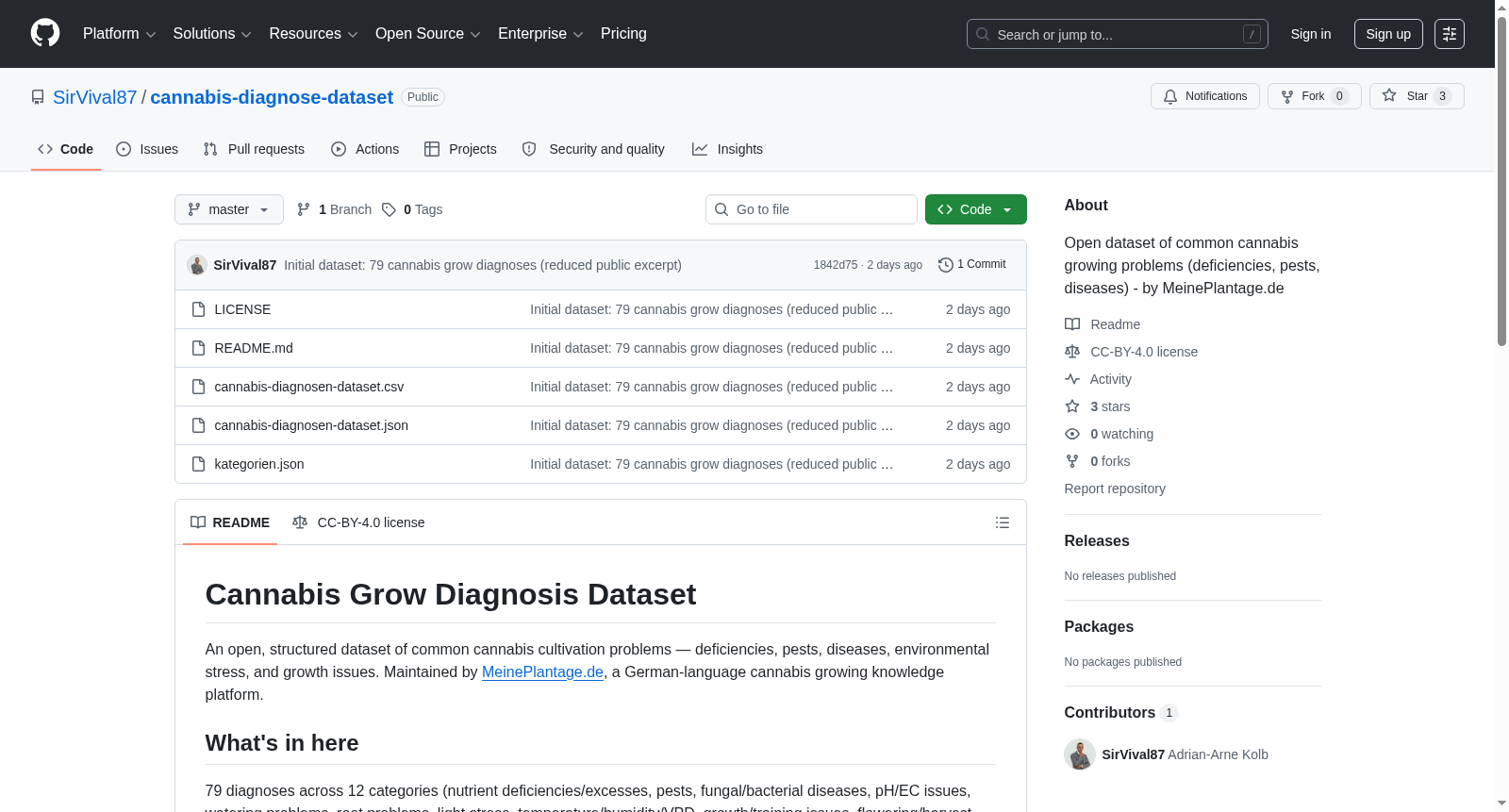
Task: Select the Insights tab
Action: point(727,149)
